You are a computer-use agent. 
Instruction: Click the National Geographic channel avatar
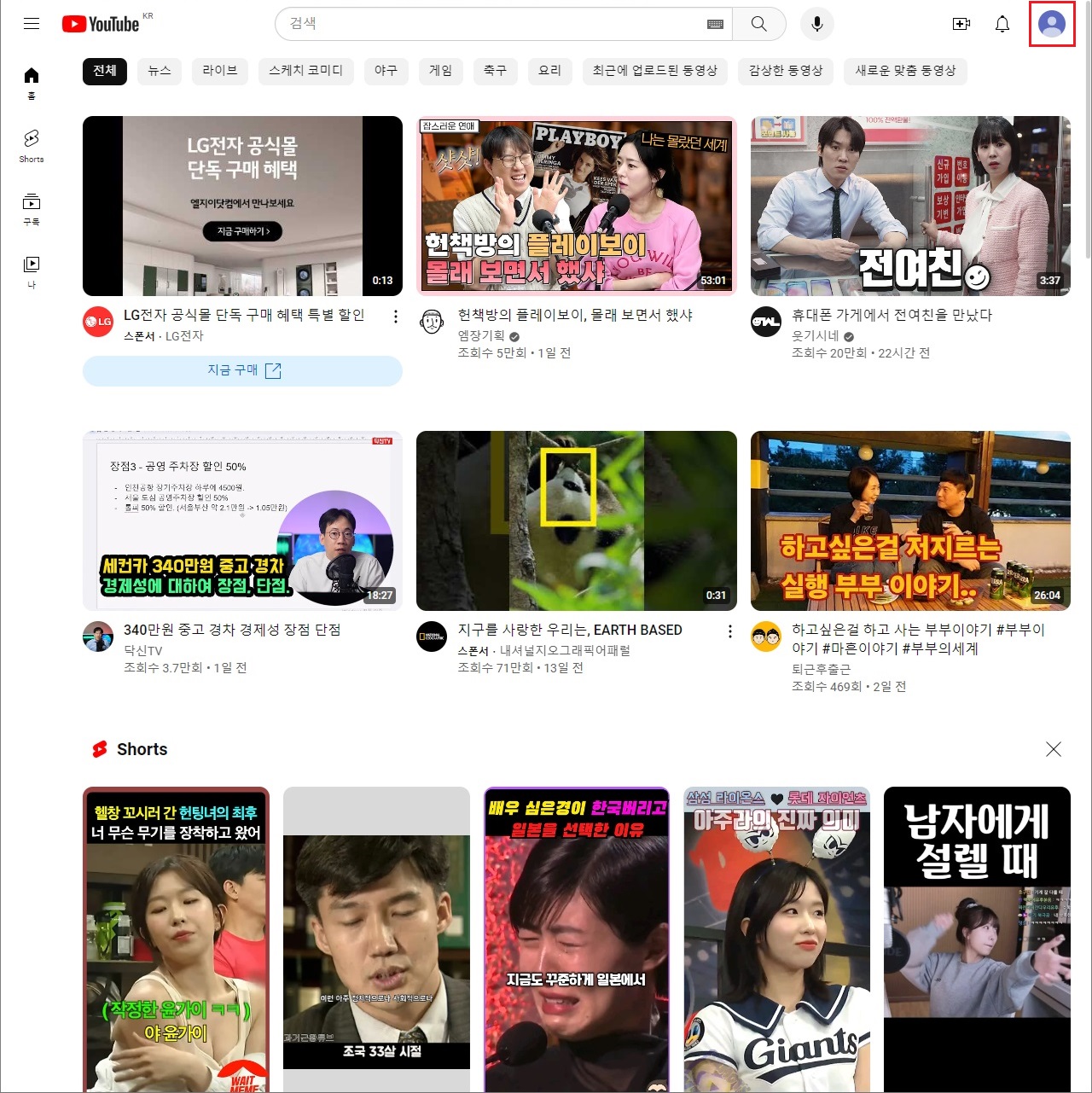click(433, 637)
